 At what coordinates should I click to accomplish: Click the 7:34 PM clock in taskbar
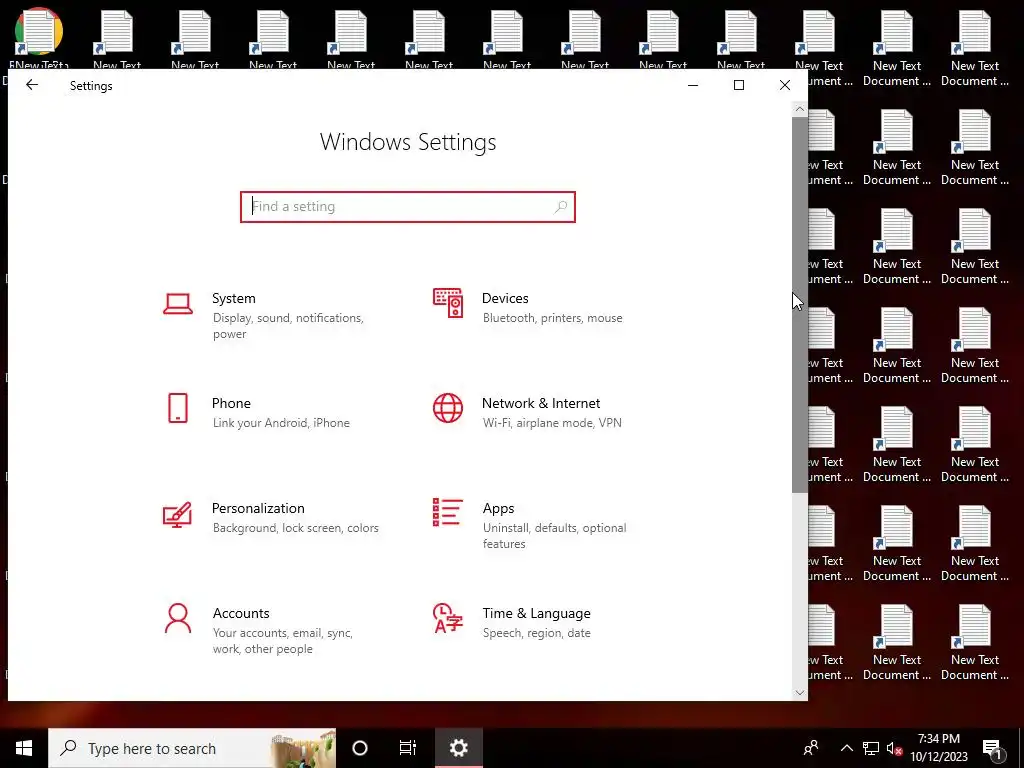938,739
